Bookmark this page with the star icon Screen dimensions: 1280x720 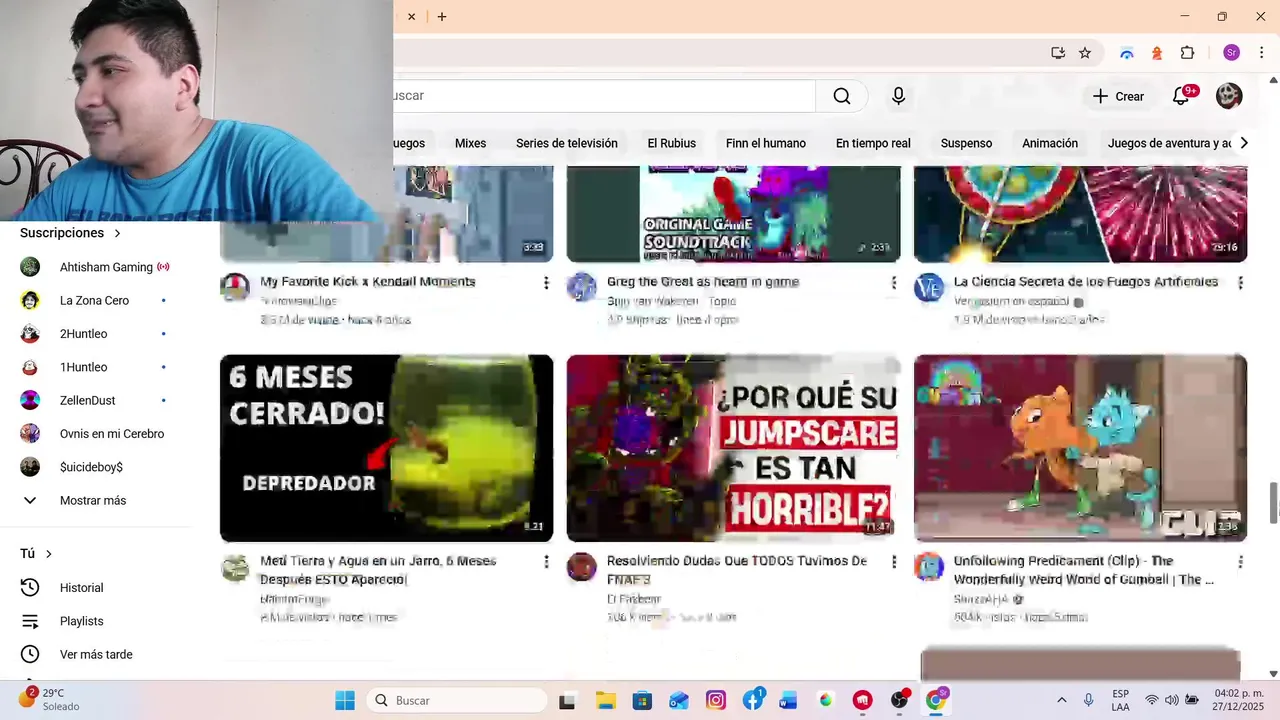[x=1085, y=53]
